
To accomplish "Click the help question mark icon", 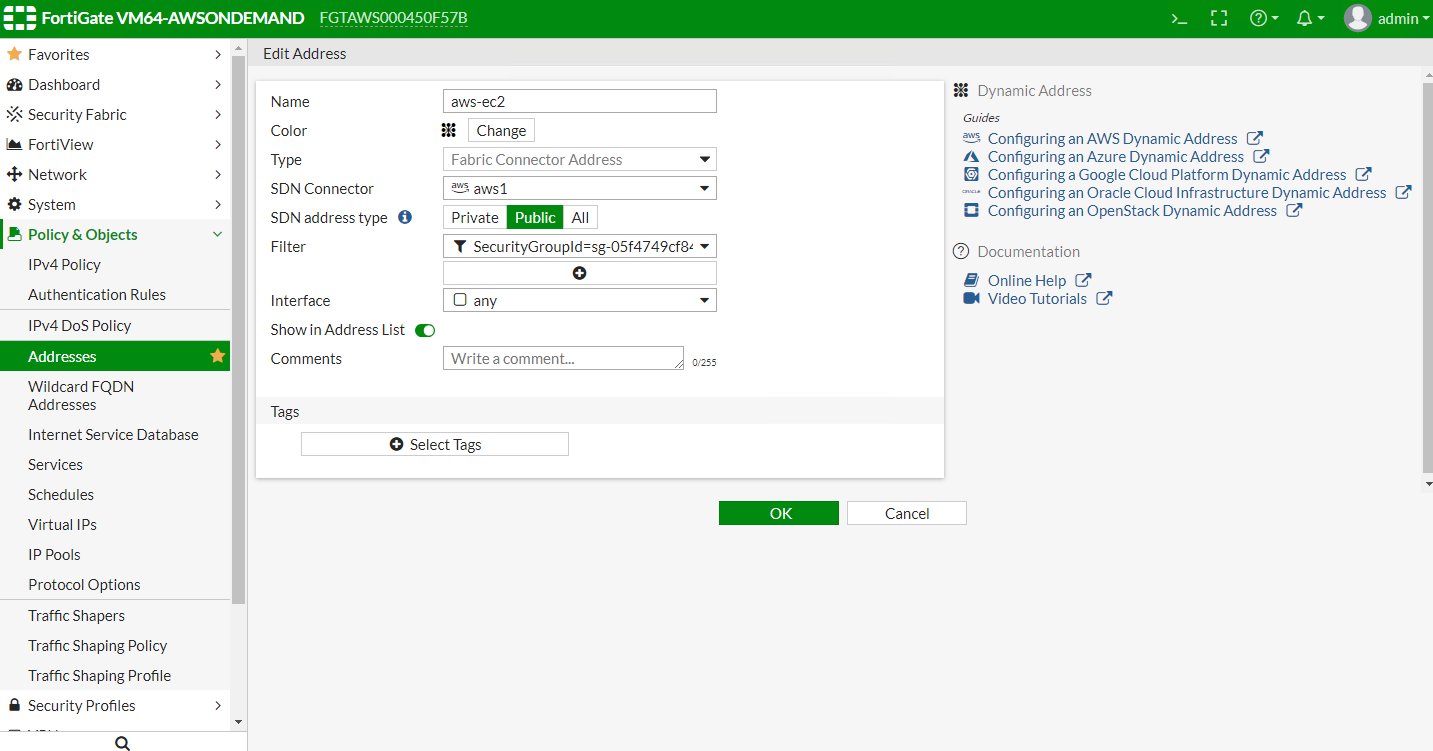I will pos(1259,18).
